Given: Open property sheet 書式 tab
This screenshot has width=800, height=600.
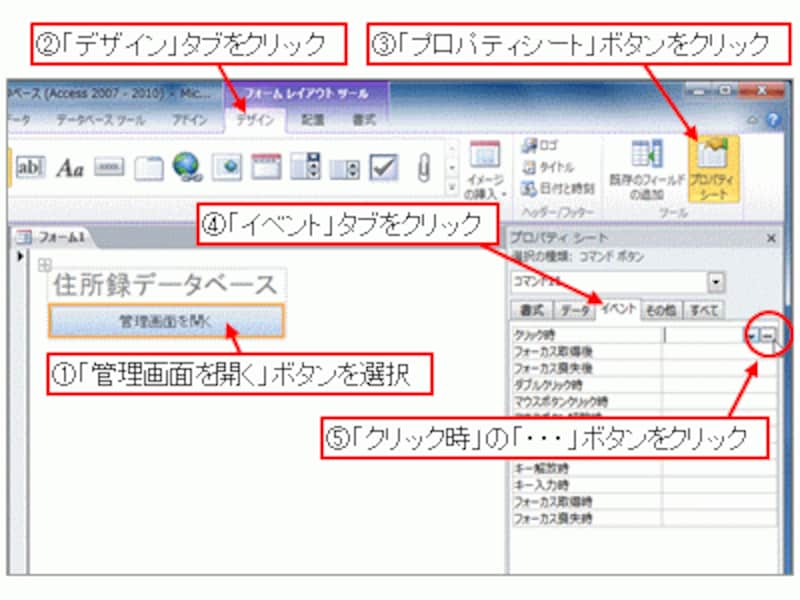Looking at the screenshot, I should 531,310.
